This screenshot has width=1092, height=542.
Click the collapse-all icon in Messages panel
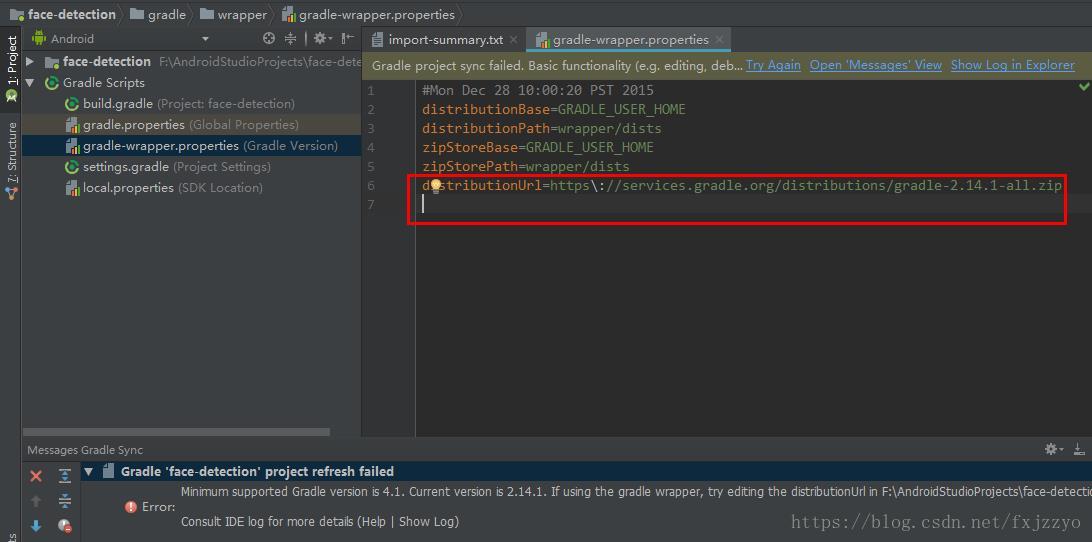[65, 501]
